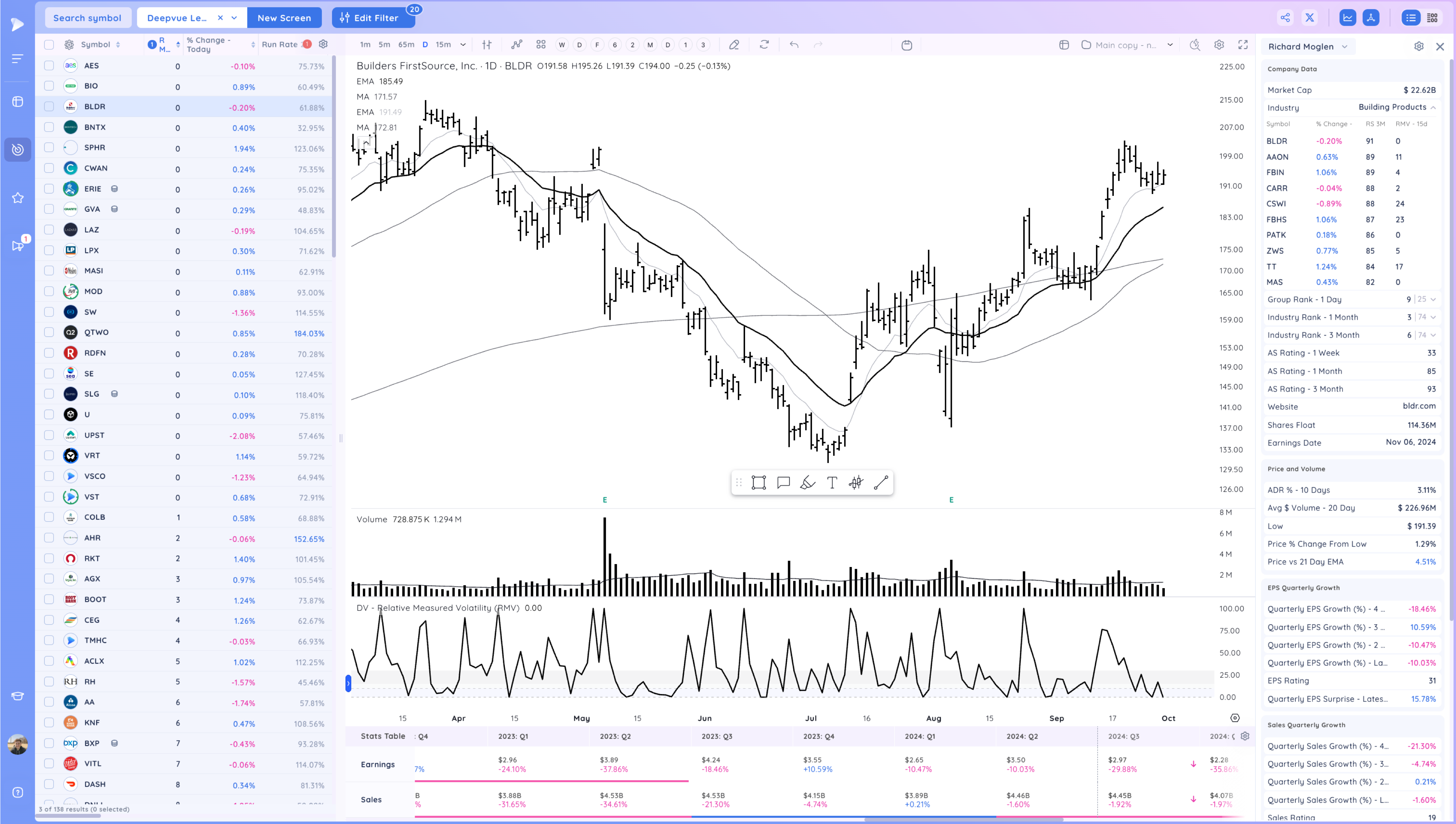Image resolution: width=1456 pixels, height=824 pixels.
Task: Open the layout template icon near Main copy
Action: click(1064, 45)
